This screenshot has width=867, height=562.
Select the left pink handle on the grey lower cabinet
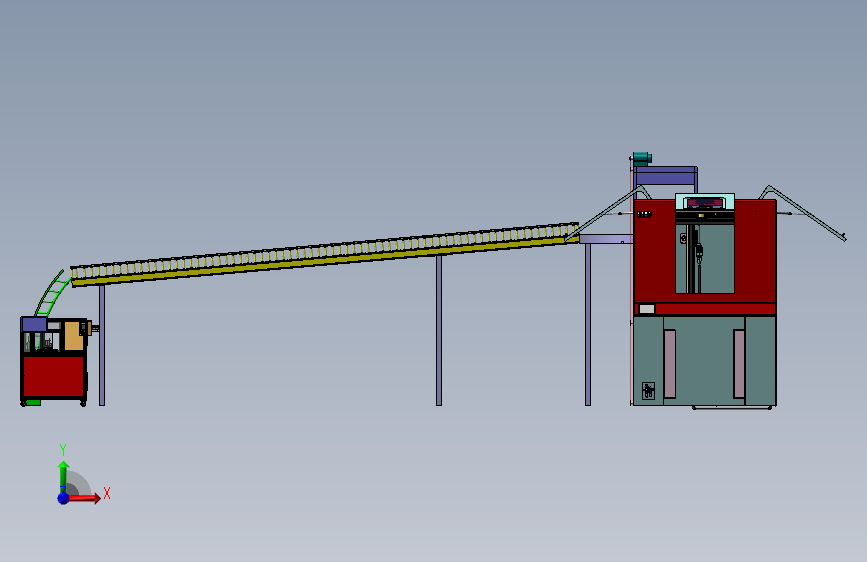[x=670, y=363]
